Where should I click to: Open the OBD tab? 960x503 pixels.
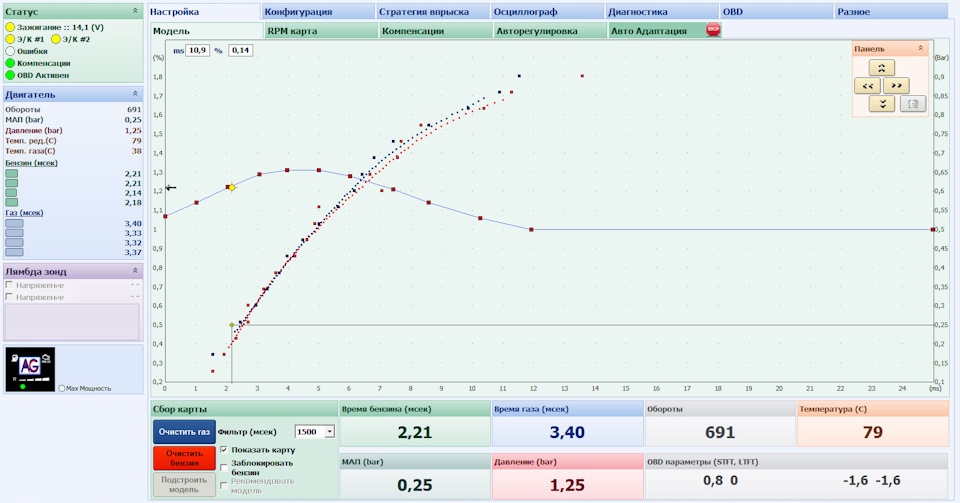click(x=776, y=12)
